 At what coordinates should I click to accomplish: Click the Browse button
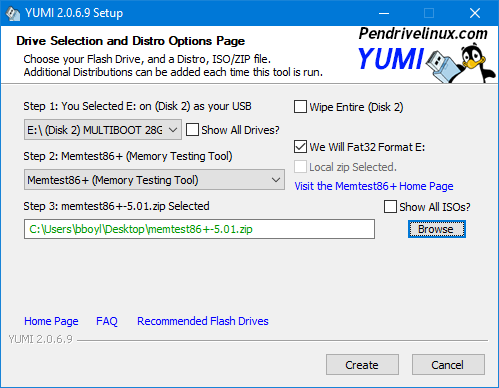(437, 229)
